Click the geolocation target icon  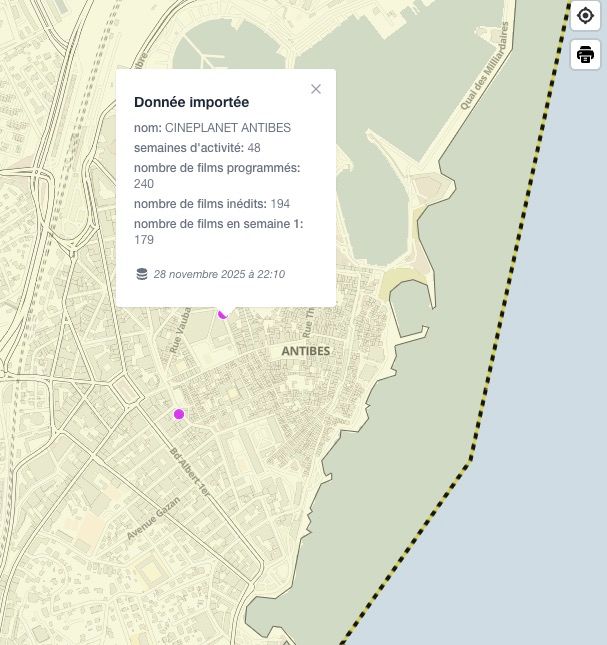pyautogui.click(x=585, y=16)
